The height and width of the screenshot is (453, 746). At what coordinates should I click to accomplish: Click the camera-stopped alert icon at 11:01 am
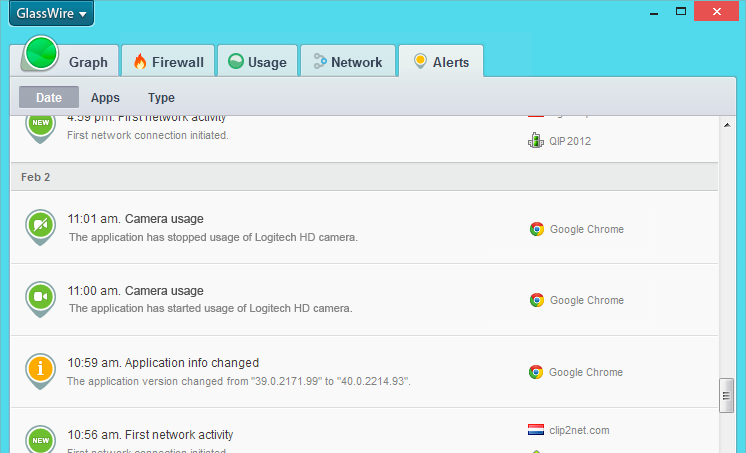coord(40,227)
